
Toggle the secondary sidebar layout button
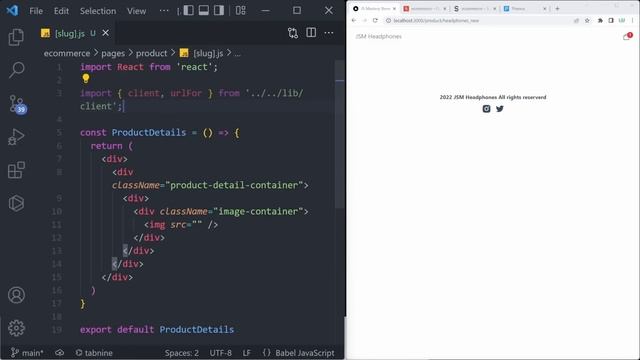point(219,10)
